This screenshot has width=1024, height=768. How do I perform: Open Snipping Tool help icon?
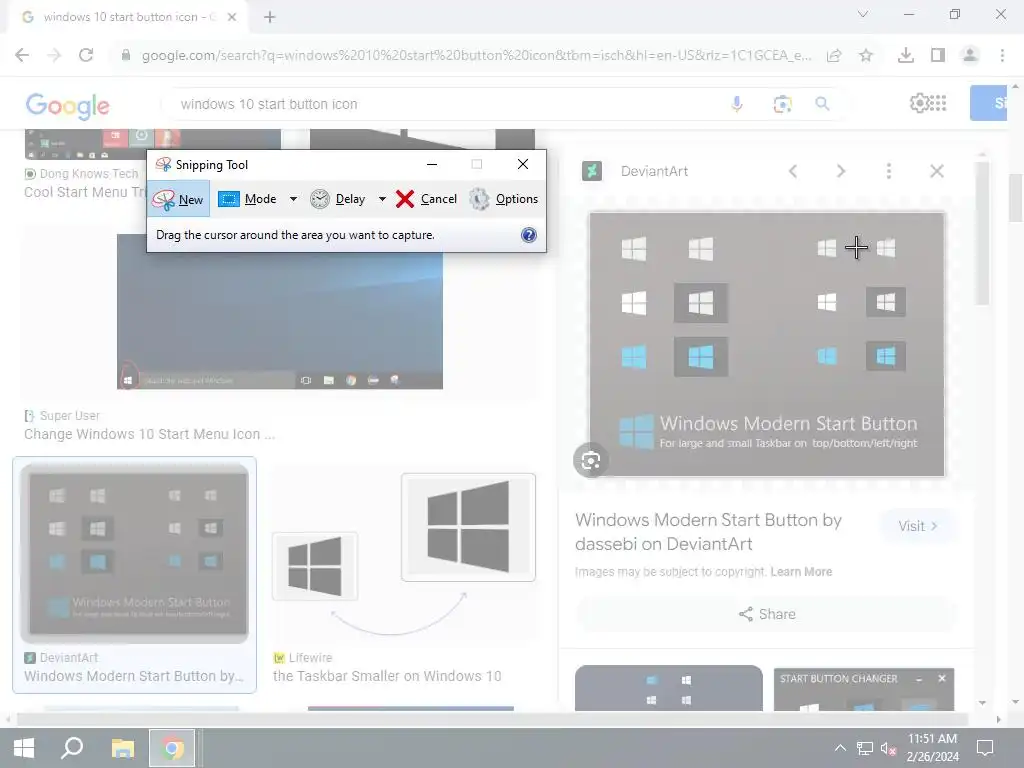(529, 235)
